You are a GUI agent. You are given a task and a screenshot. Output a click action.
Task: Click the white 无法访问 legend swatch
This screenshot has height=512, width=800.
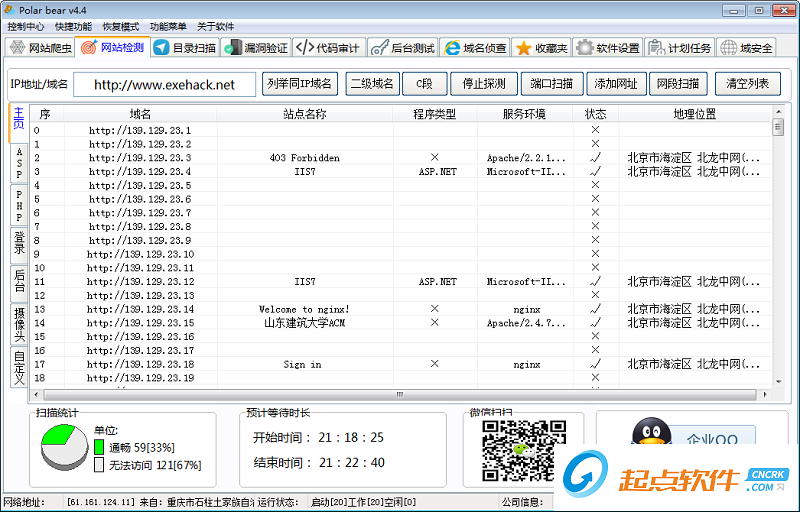(x=99, y=465)
